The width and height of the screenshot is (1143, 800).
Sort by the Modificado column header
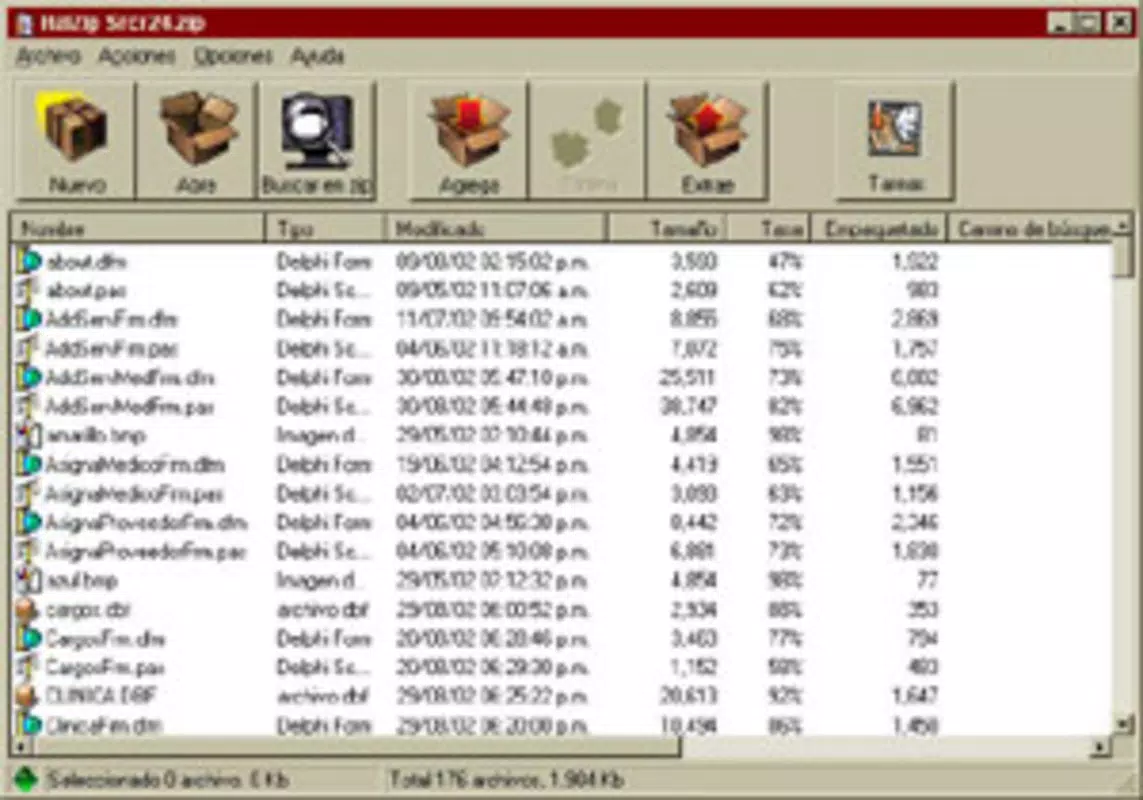coord(496,229)
